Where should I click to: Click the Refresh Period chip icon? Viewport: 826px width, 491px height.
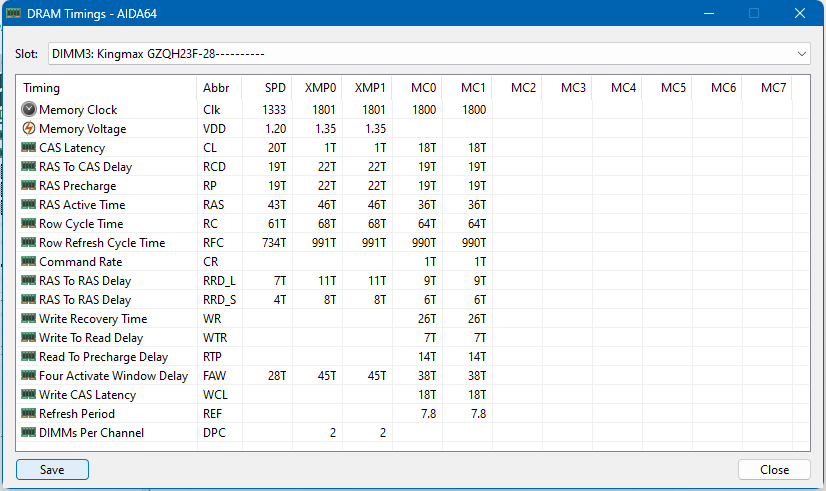click(28, 413)
